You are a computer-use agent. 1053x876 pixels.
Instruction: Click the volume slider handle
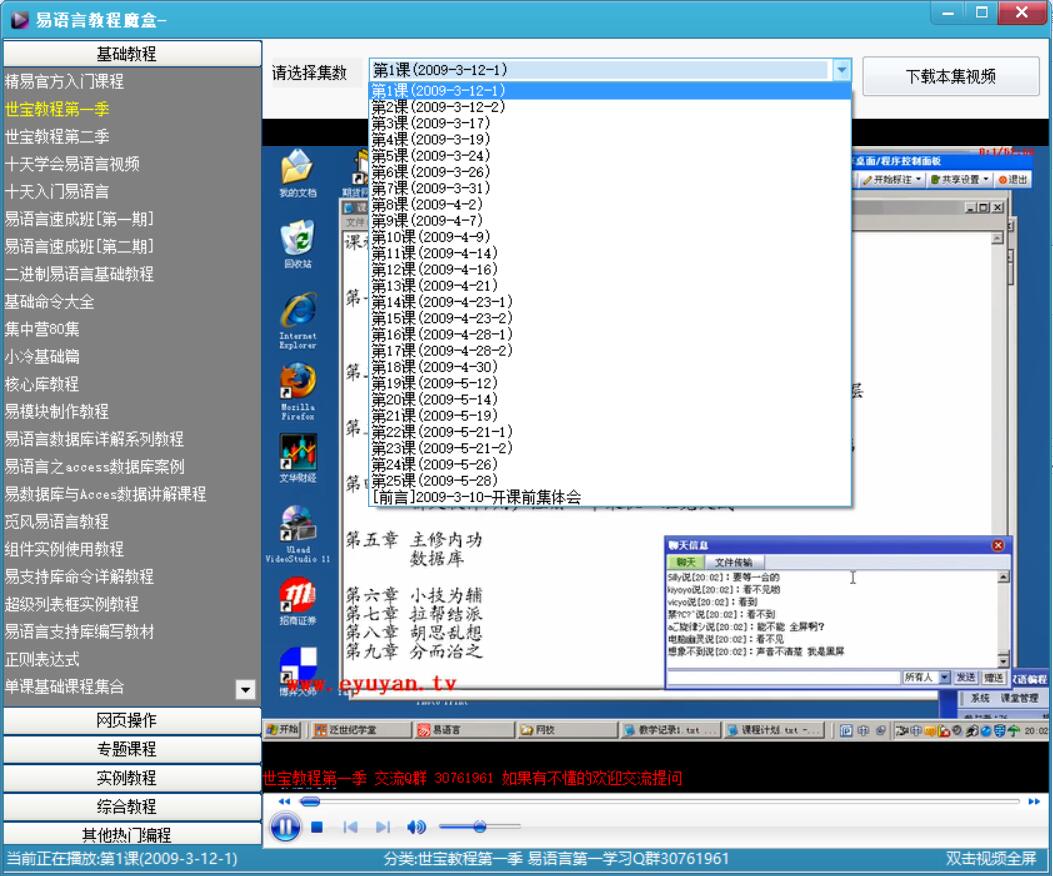480,827
